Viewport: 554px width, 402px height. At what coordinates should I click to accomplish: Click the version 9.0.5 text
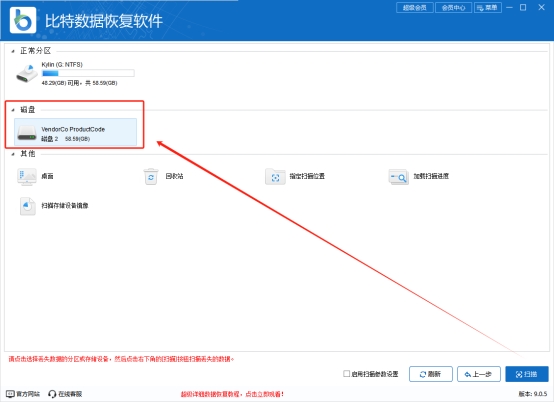coord(533,394)
